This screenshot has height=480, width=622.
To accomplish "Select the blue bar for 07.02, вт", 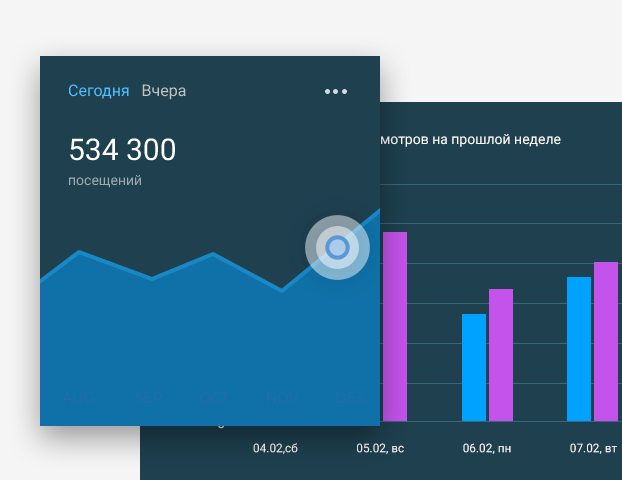I will pos(579,348).
